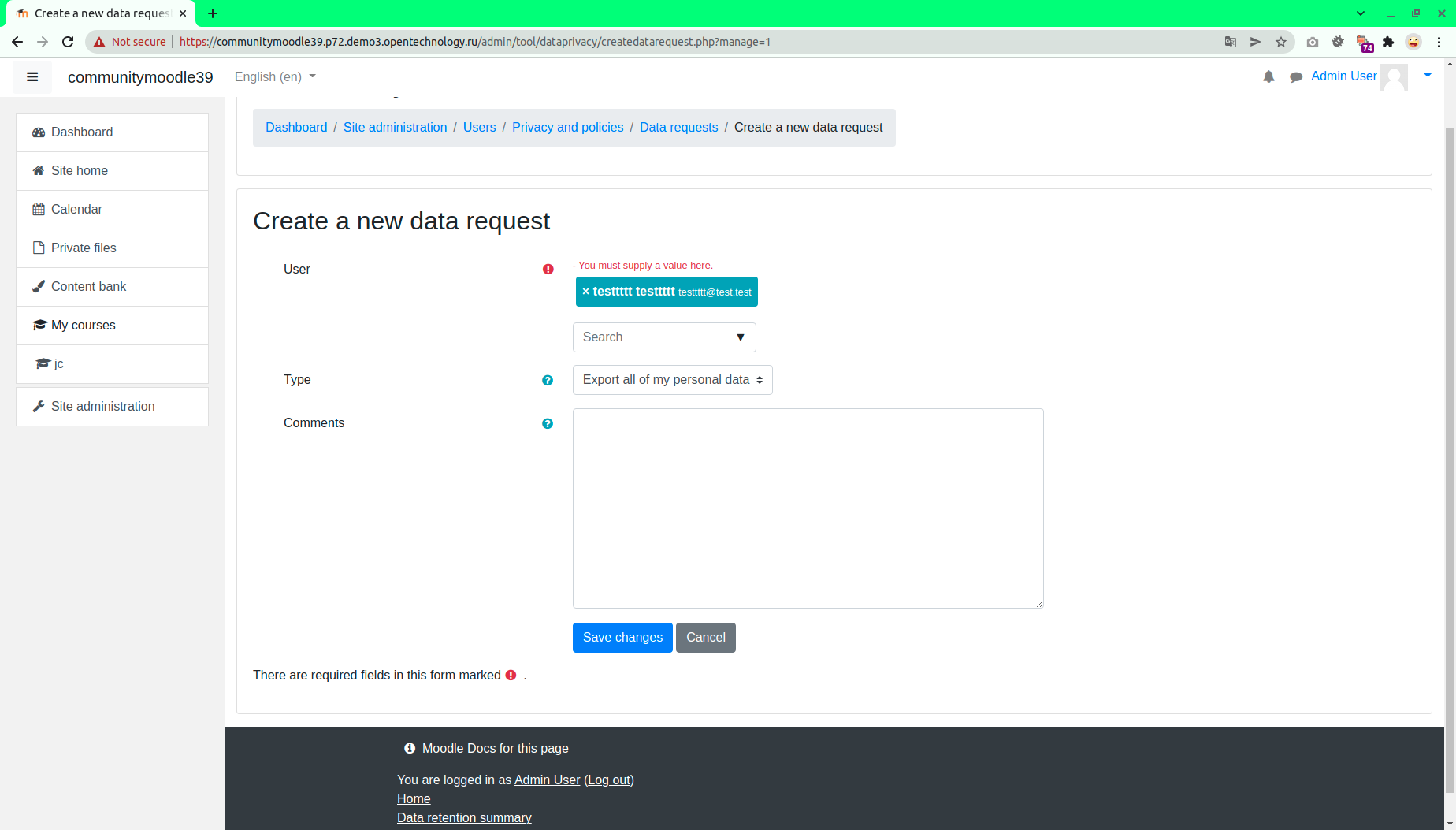Open Private files in the side menu

(x=112, y=248)
